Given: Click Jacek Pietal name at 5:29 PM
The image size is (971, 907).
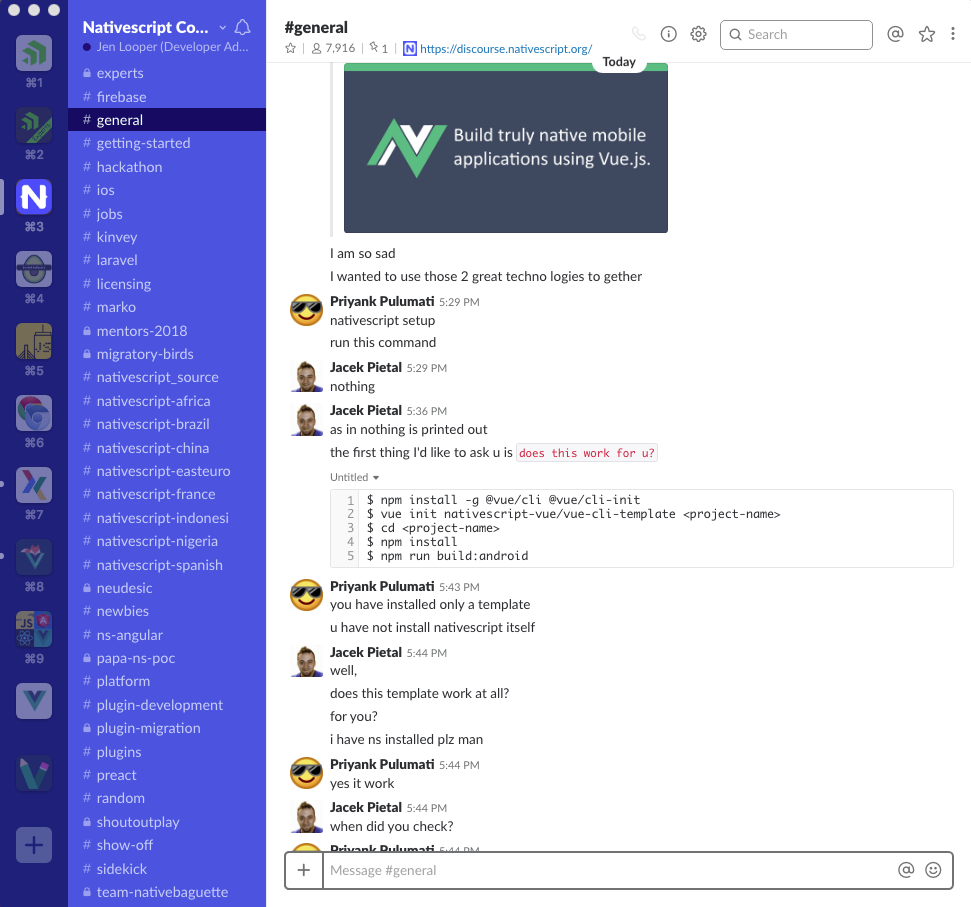Looking at the screenshot, I should tap(366, 367).
